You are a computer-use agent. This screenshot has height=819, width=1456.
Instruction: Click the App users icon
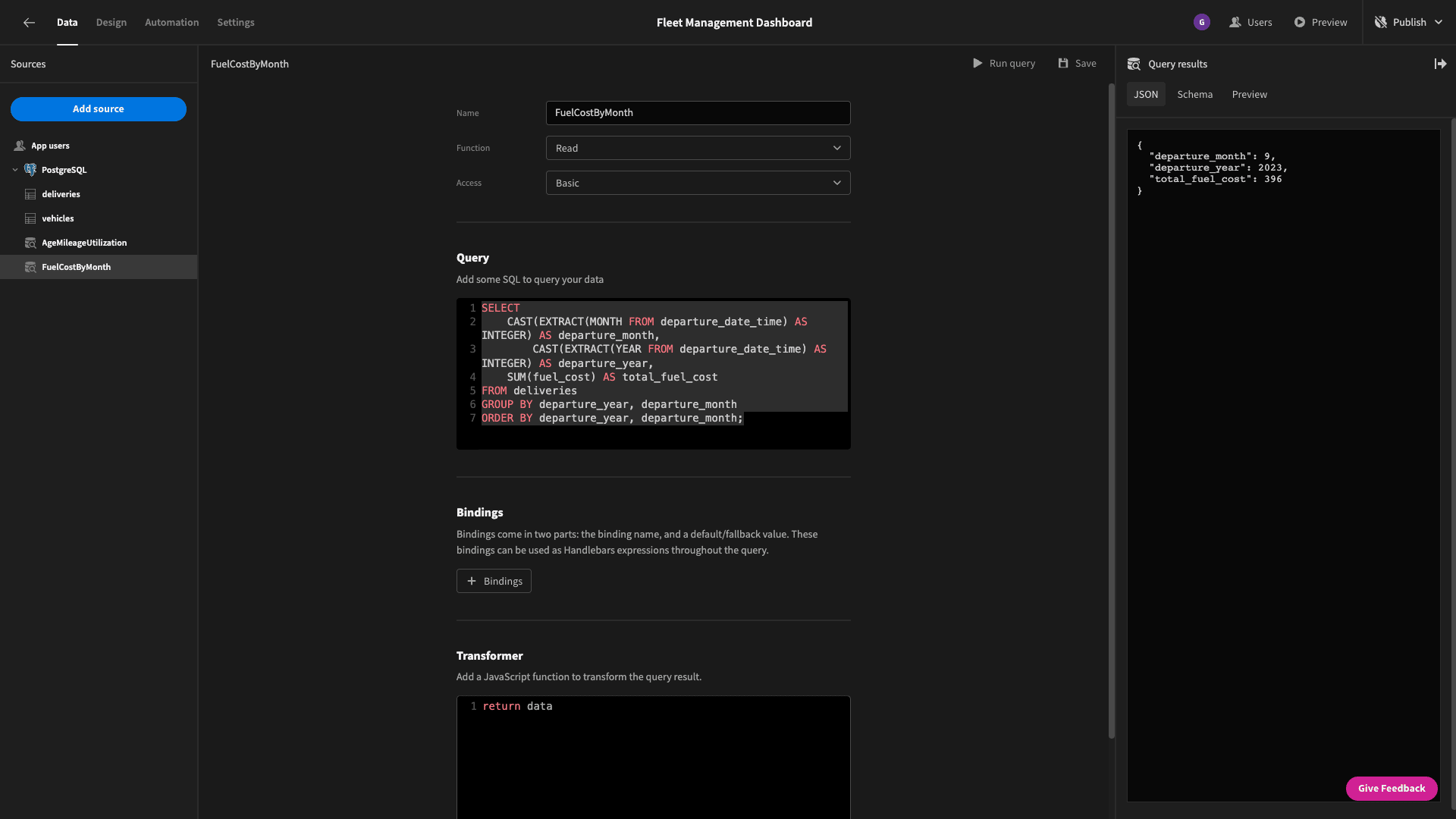20,146
